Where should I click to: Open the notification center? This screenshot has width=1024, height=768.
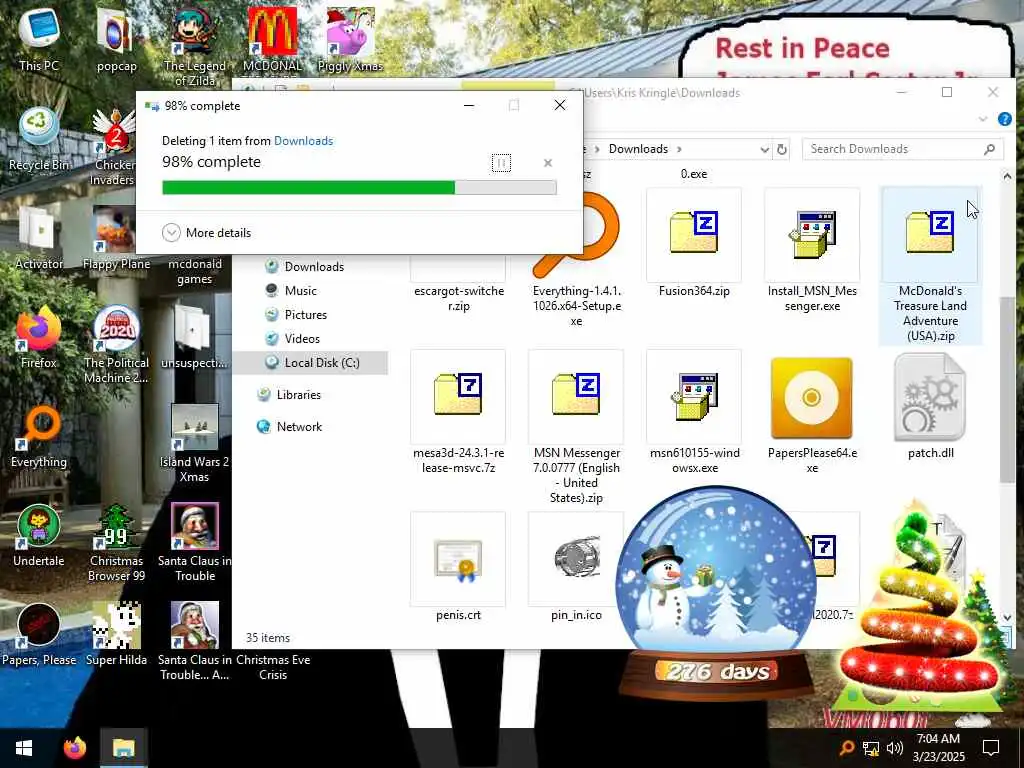991,748
